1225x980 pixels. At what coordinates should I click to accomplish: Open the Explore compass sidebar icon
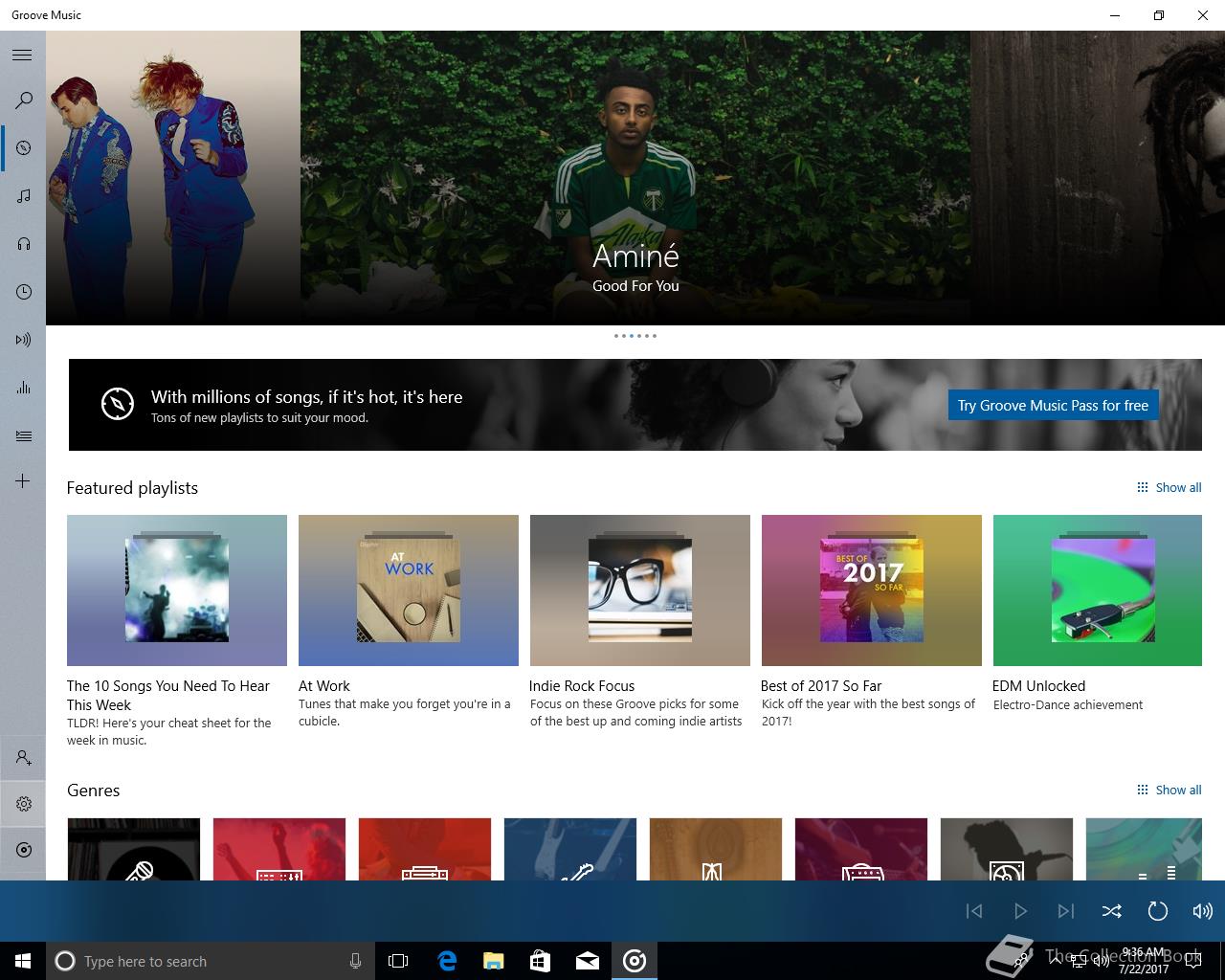coord(24,148)
